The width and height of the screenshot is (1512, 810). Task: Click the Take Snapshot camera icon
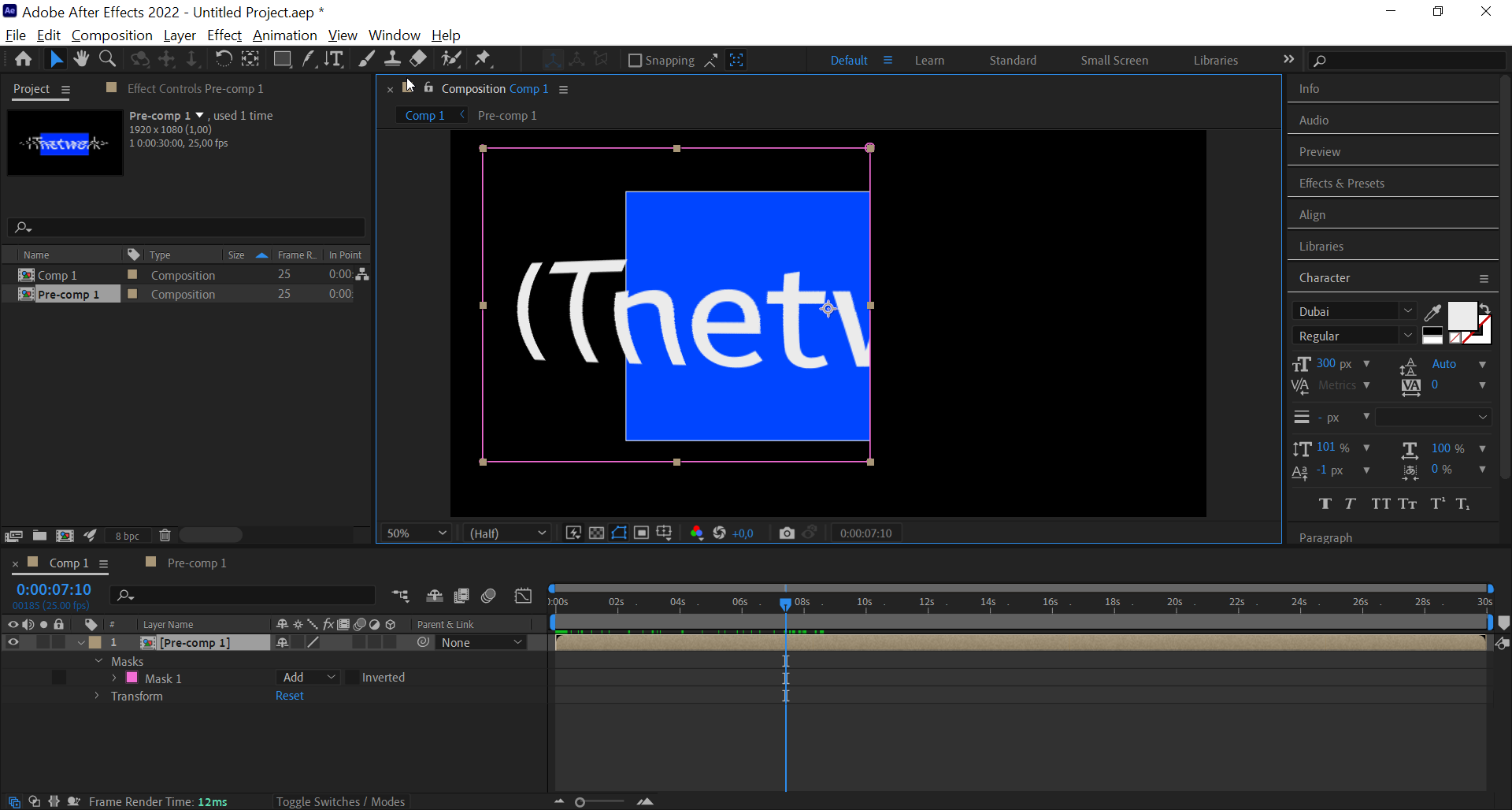pyautogui.click(x=787, y=533)
